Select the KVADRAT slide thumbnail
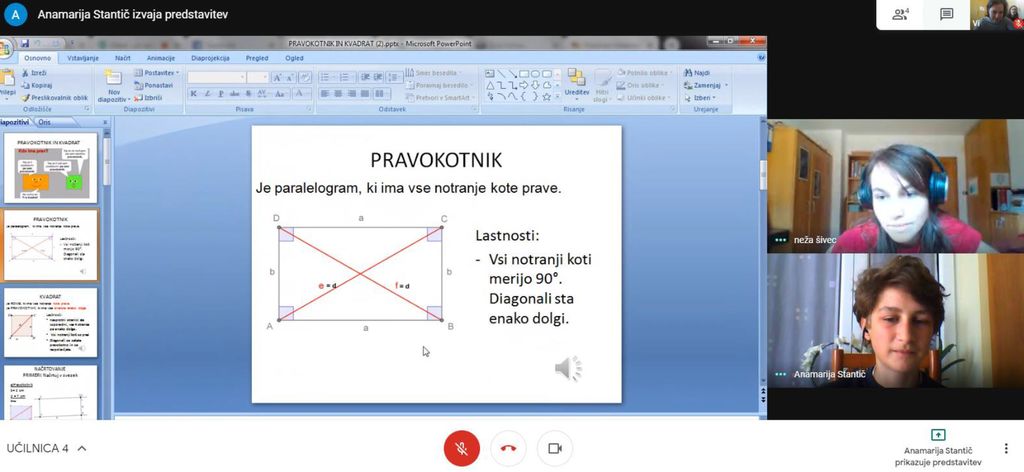 pyautogui.click(x=51, y=322)
